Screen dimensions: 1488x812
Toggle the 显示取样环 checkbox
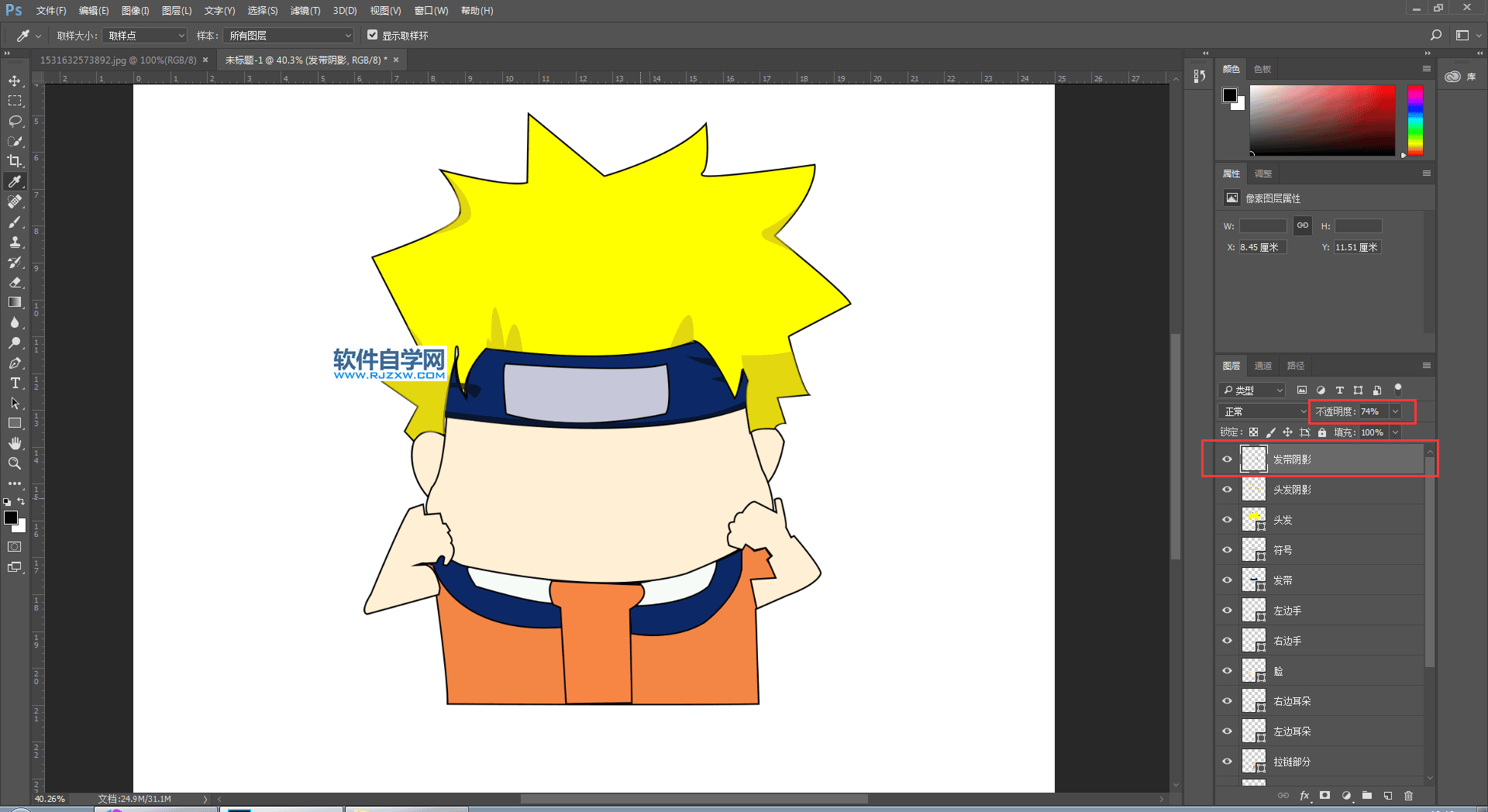tap(372, 35)
